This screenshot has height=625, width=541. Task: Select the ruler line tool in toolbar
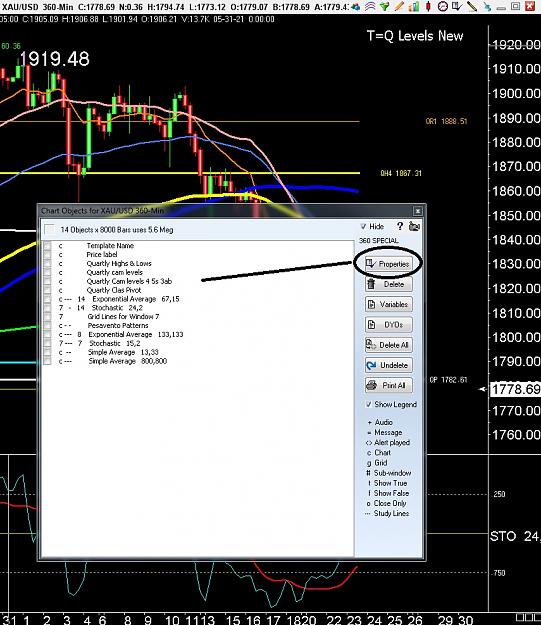tap(472, 6)
